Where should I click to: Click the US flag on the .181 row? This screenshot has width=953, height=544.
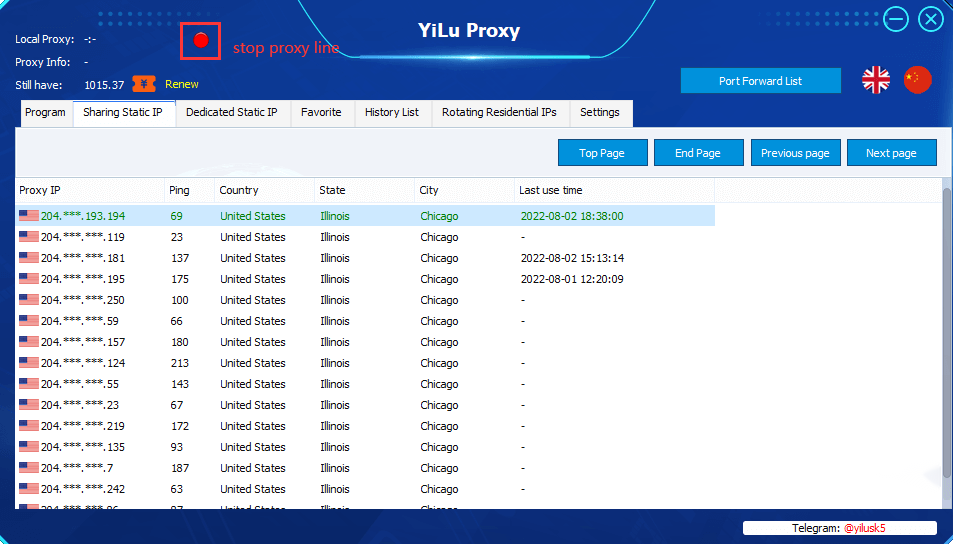[29, 257]
